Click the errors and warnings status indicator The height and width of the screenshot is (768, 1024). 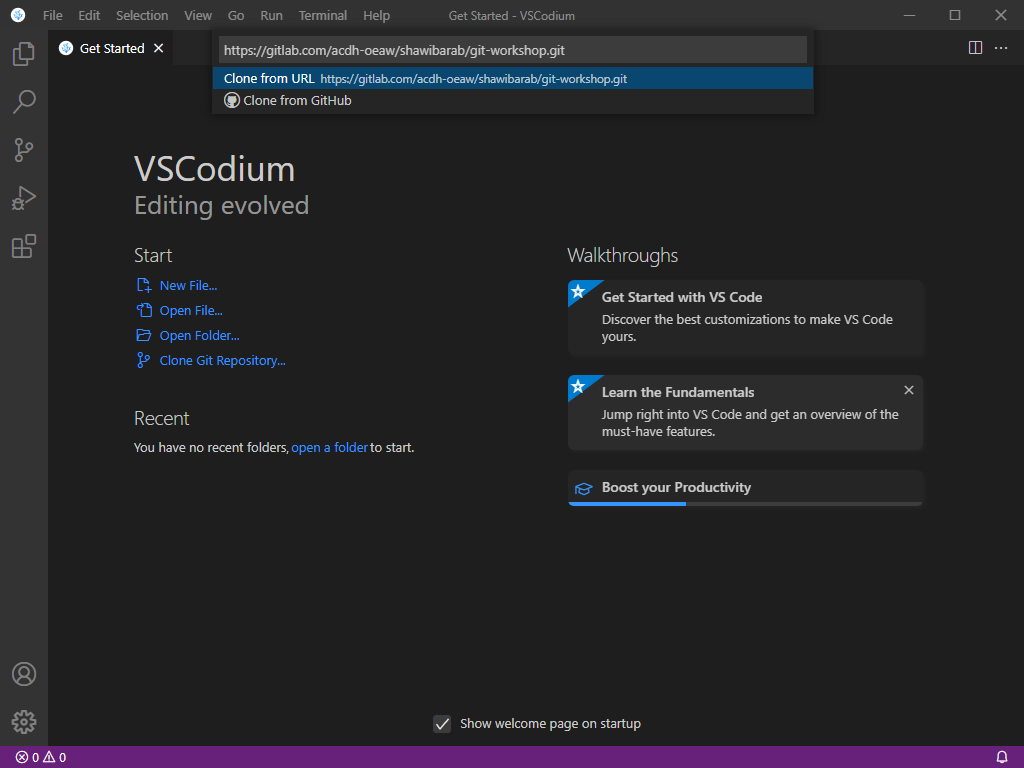[41, 757]
